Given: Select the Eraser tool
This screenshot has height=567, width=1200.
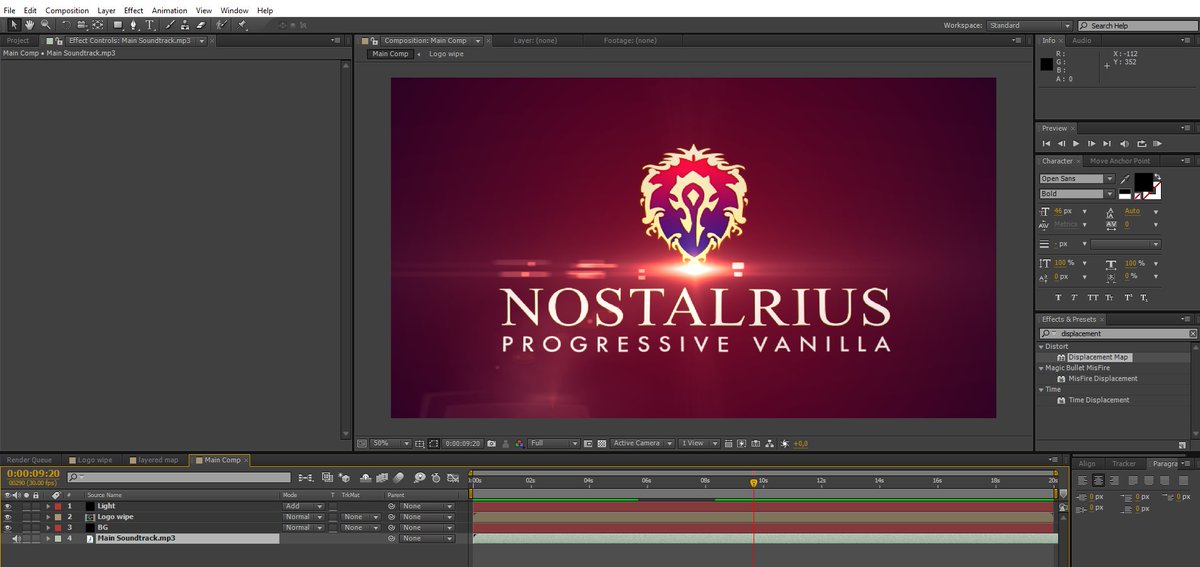Looking at the screenshot, I should coord(201,24).
